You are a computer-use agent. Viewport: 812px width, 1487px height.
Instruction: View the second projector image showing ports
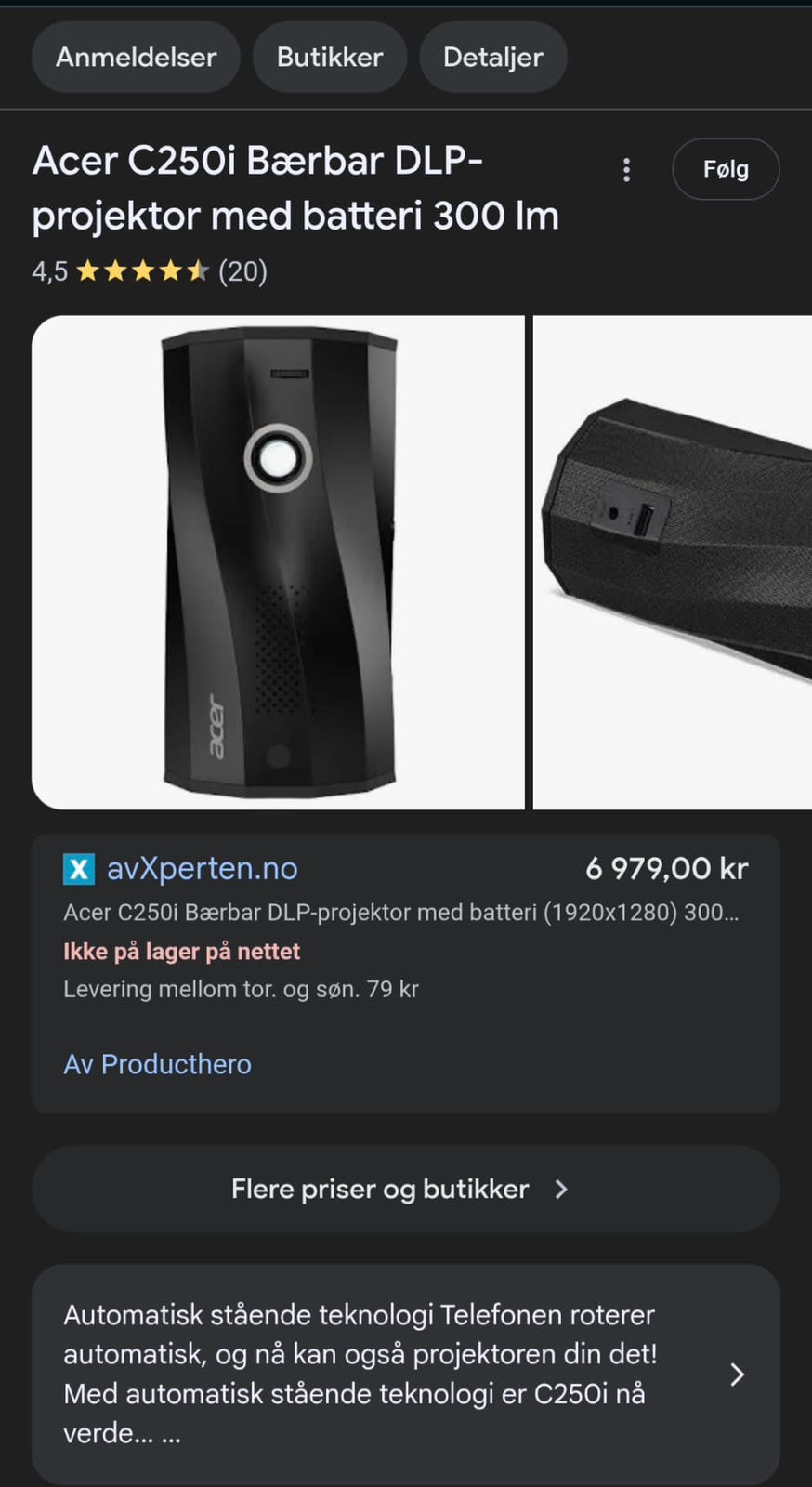[673, 562]
